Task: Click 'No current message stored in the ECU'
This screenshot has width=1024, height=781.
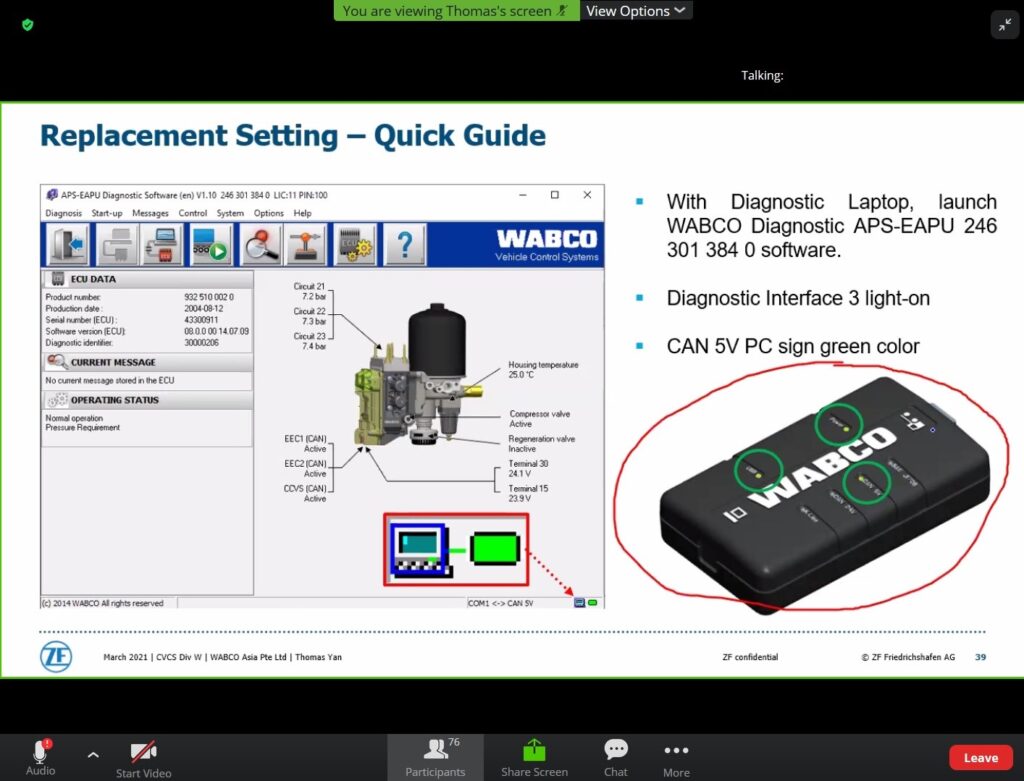Action: click(110, 380)
